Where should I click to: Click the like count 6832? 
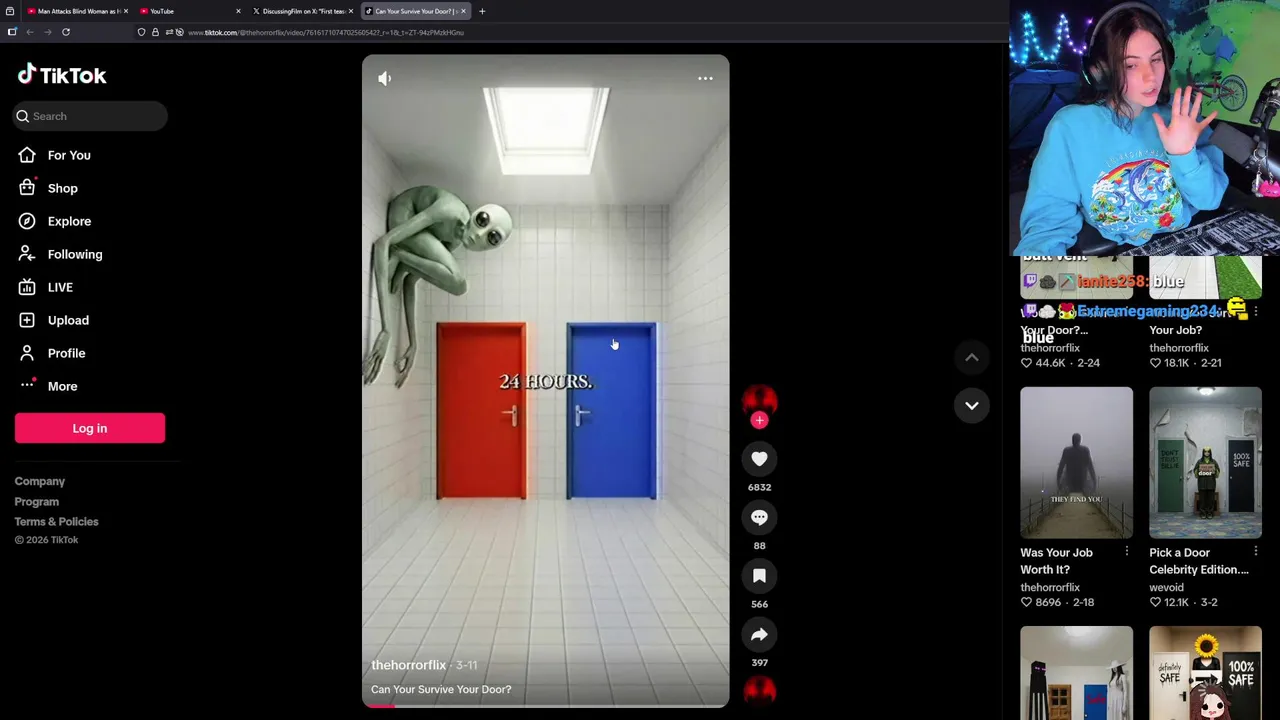coord(759,487)
